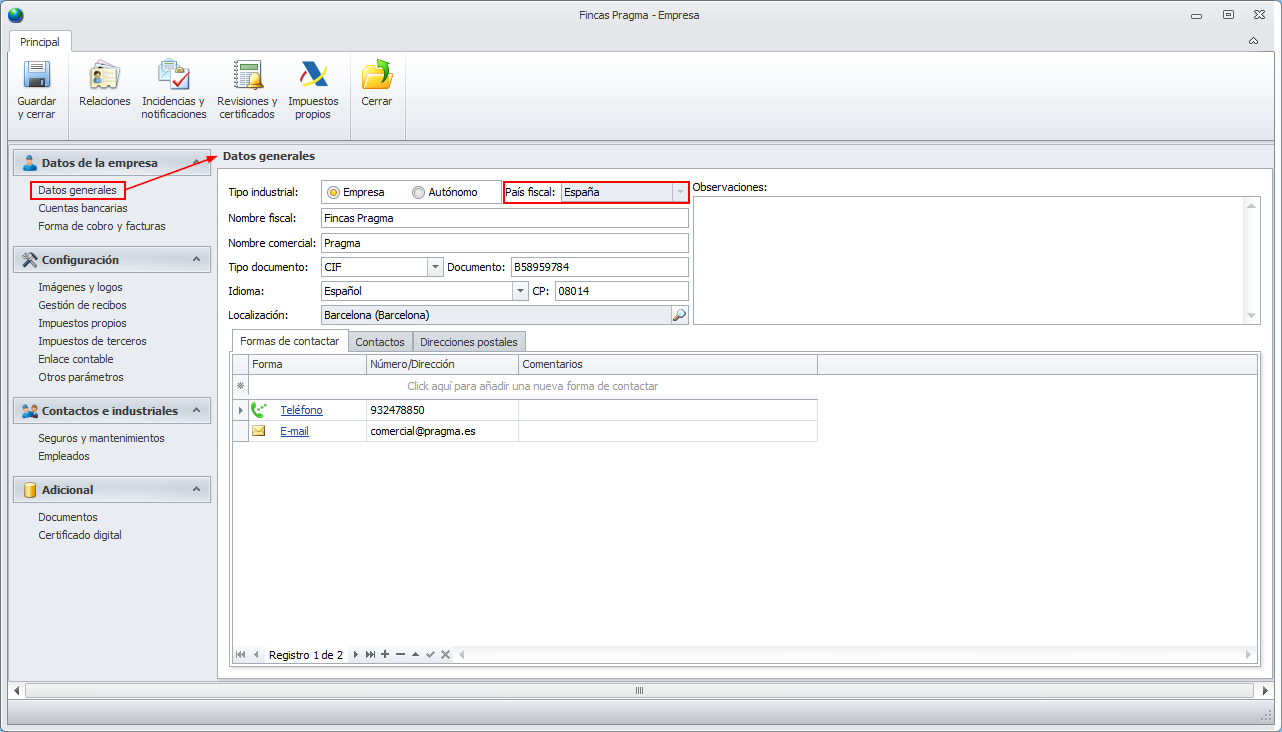The height and width of the screenshot is (732, 1282).
Task: Collapse the ribbon with the chevron
Action: [1254, 42]
